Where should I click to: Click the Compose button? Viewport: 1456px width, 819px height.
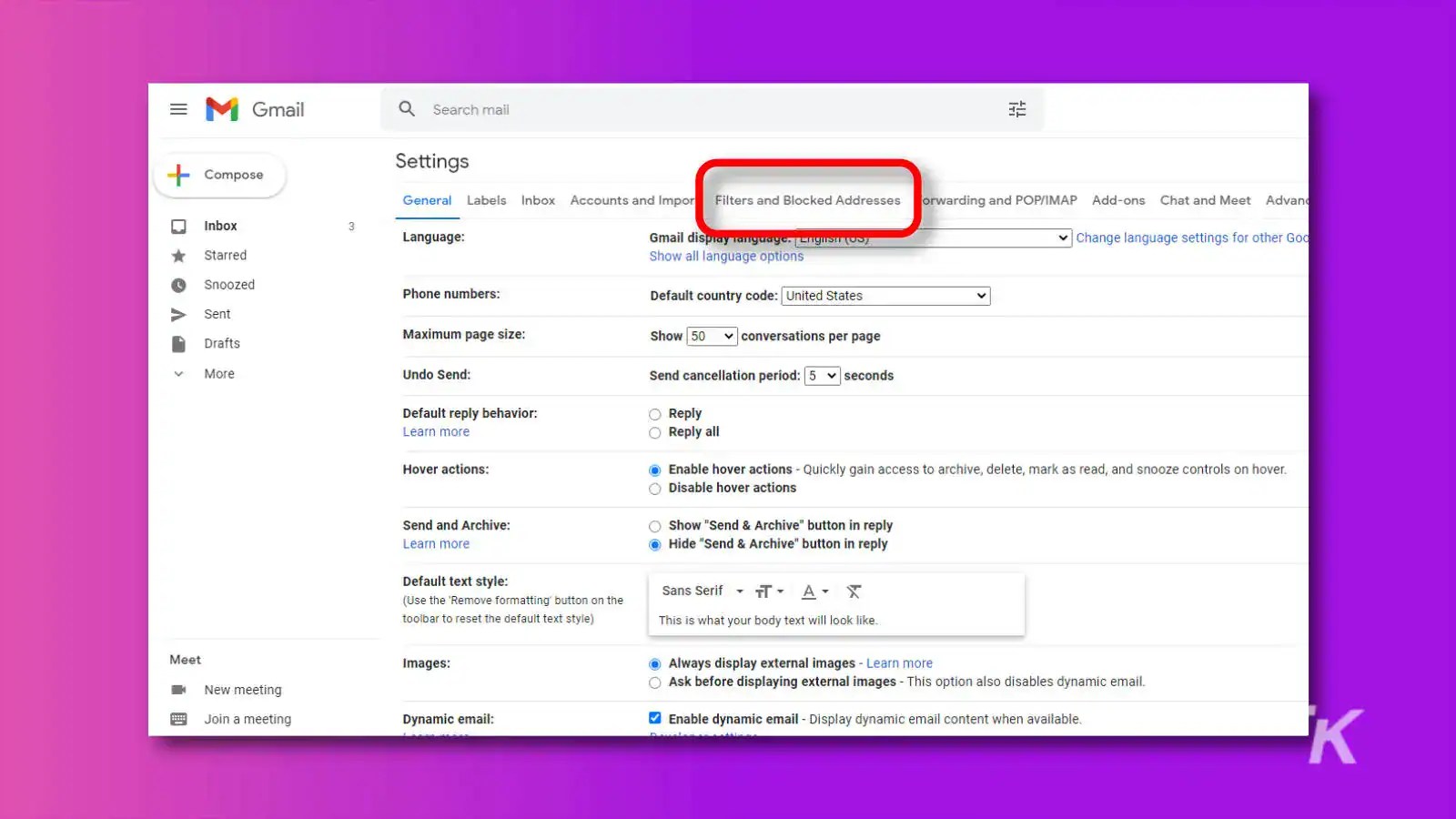point(219,174)
